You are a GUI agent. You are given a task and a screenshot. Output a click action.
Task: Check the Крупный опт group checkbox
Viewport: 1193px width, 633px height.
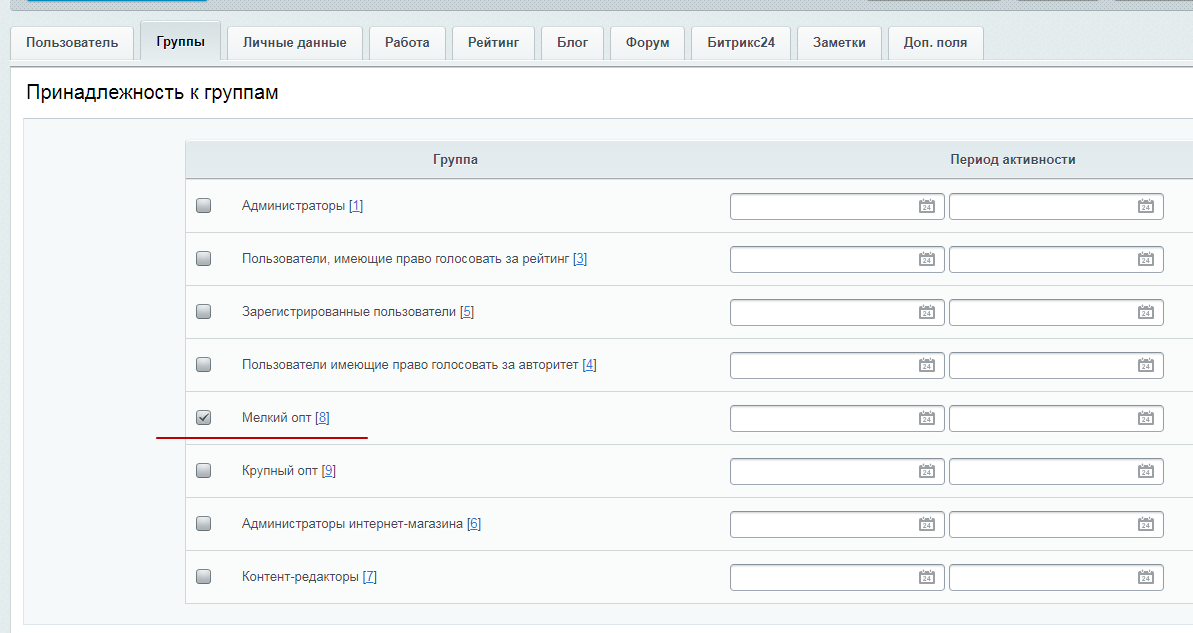204,471
